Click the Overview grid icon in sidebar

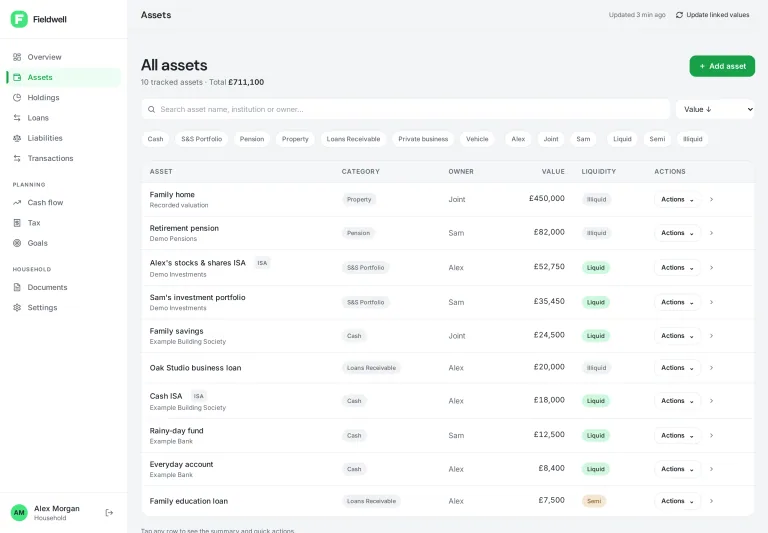tap(17, 57)
